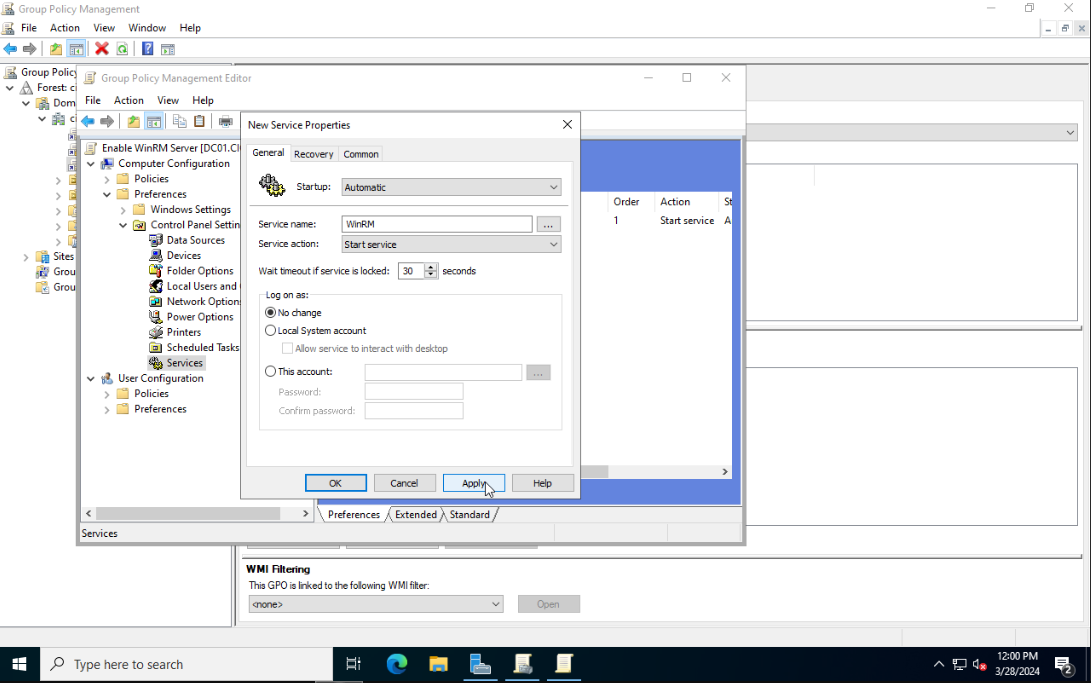
Task: Switch to Extended view tab
Action: [x=415, y=515]
